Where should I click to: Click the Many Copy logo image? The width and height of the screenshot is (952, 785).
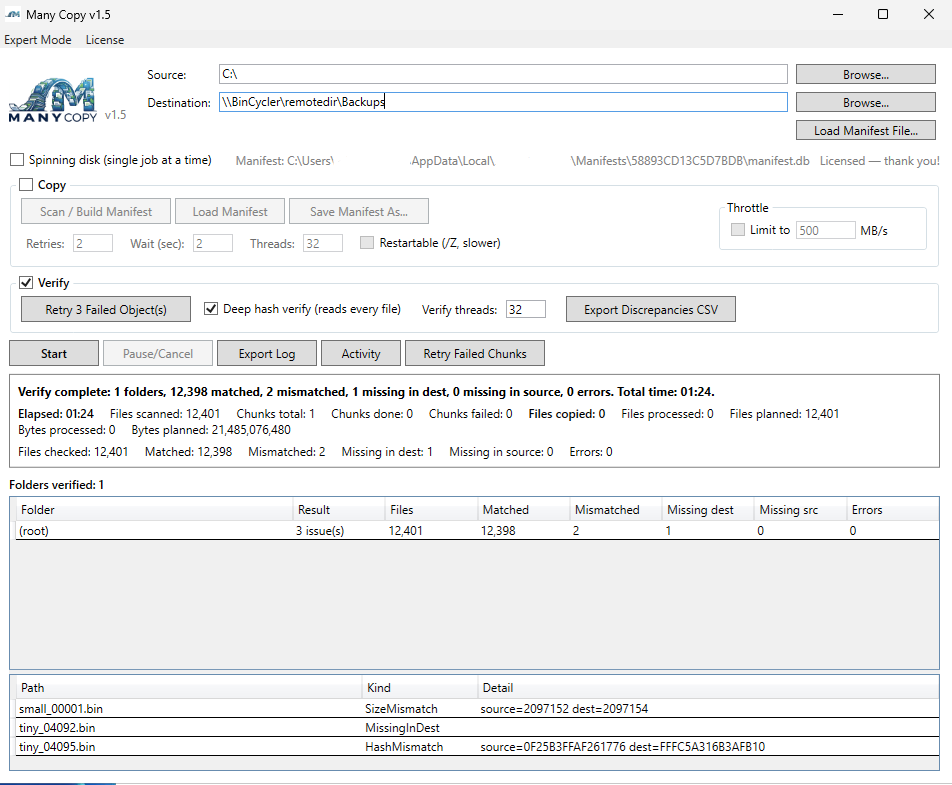pyautogui.click(x=53, y=100)
